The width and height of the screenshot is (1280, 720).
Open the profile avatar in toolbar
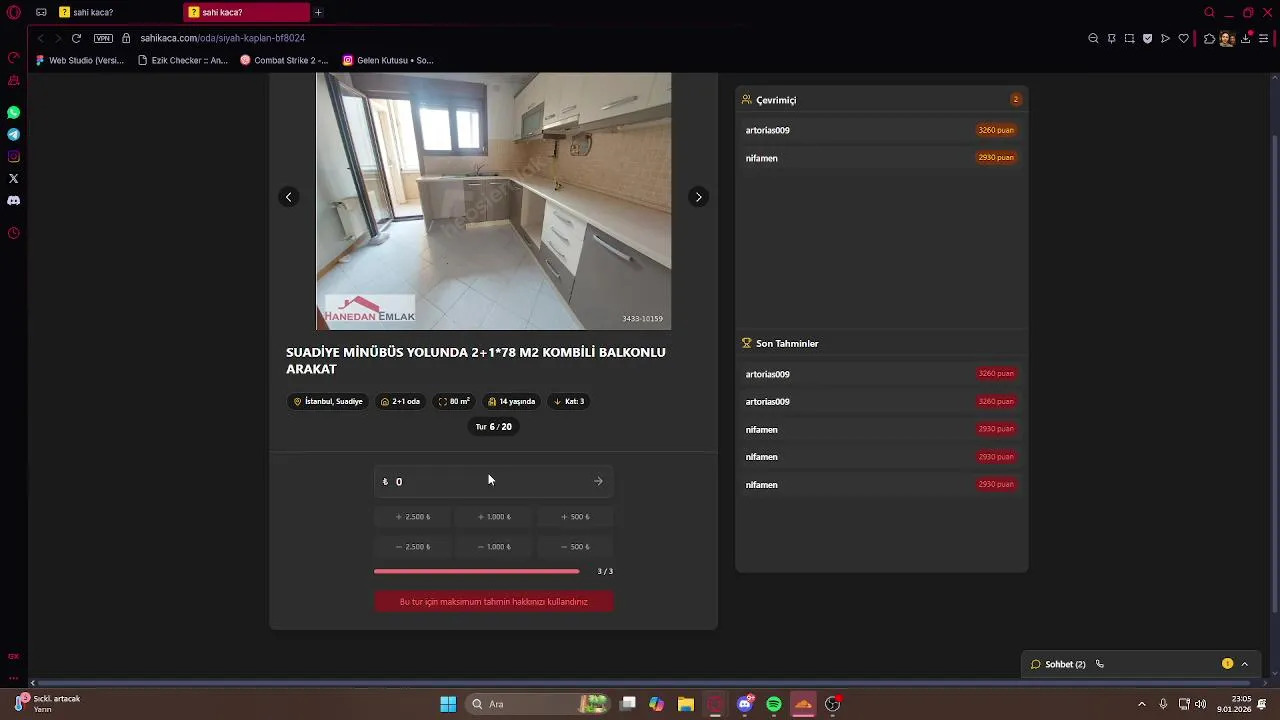point(1226,38)
